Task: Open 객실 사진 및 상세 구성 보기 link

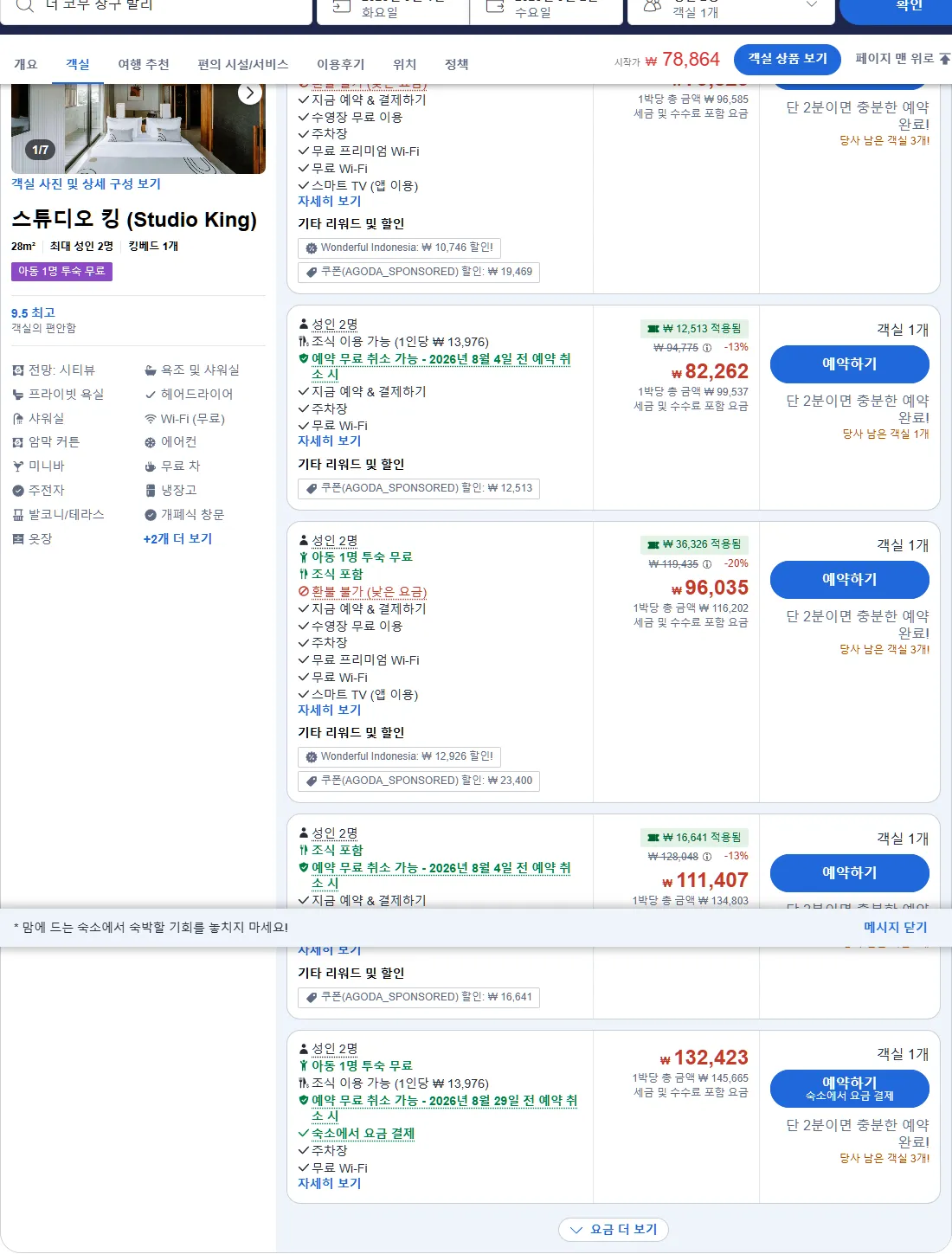Action: click(x=86, y=183)
